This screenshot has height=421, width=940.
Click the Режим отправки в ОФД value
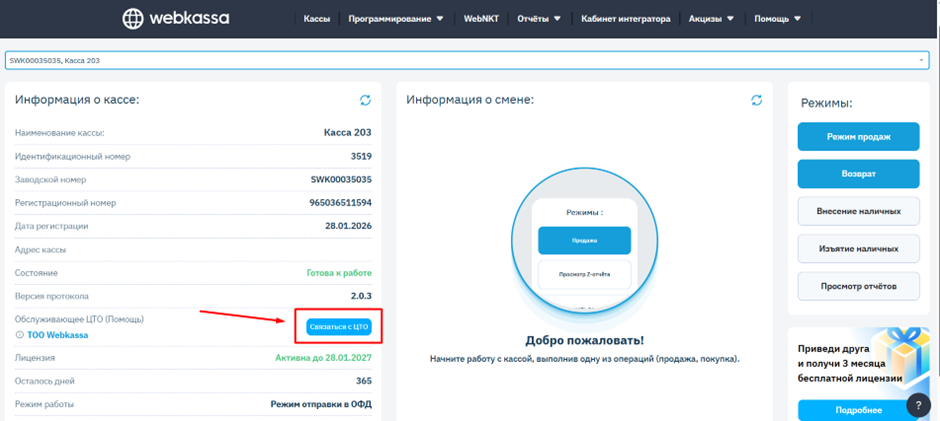321,404
